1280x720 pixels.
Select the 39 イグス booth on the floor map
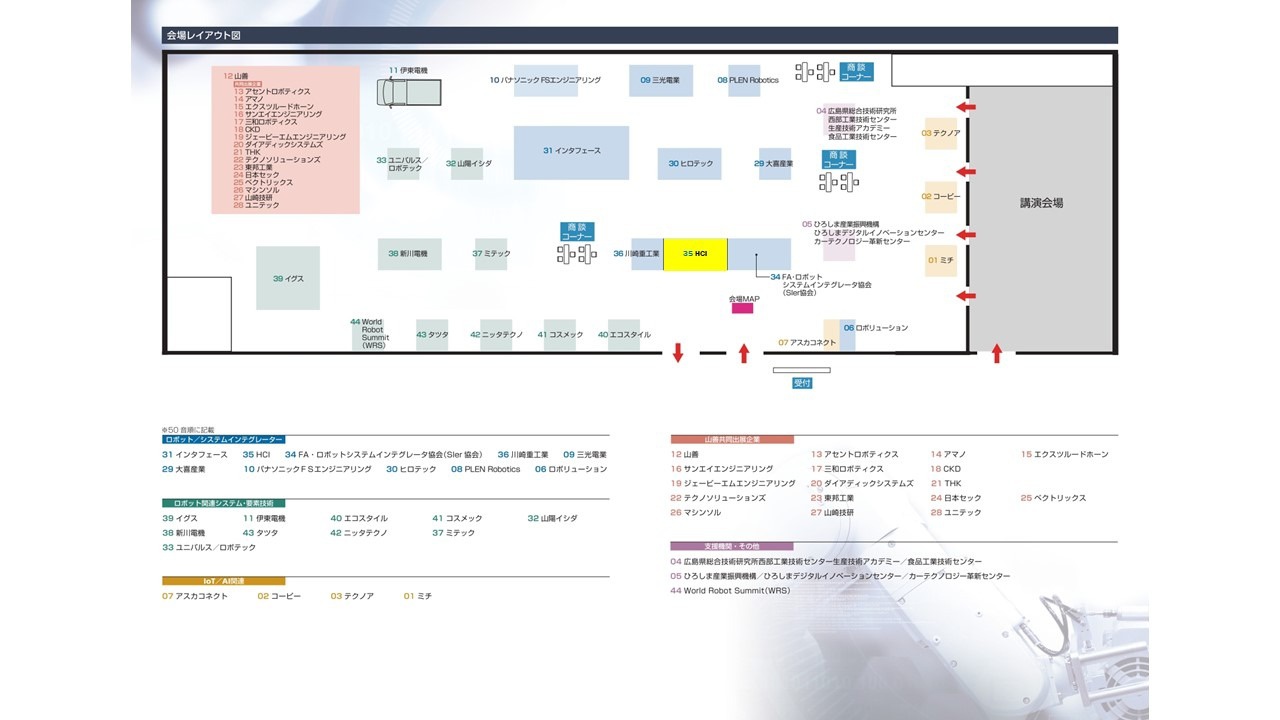coord(288,278)
